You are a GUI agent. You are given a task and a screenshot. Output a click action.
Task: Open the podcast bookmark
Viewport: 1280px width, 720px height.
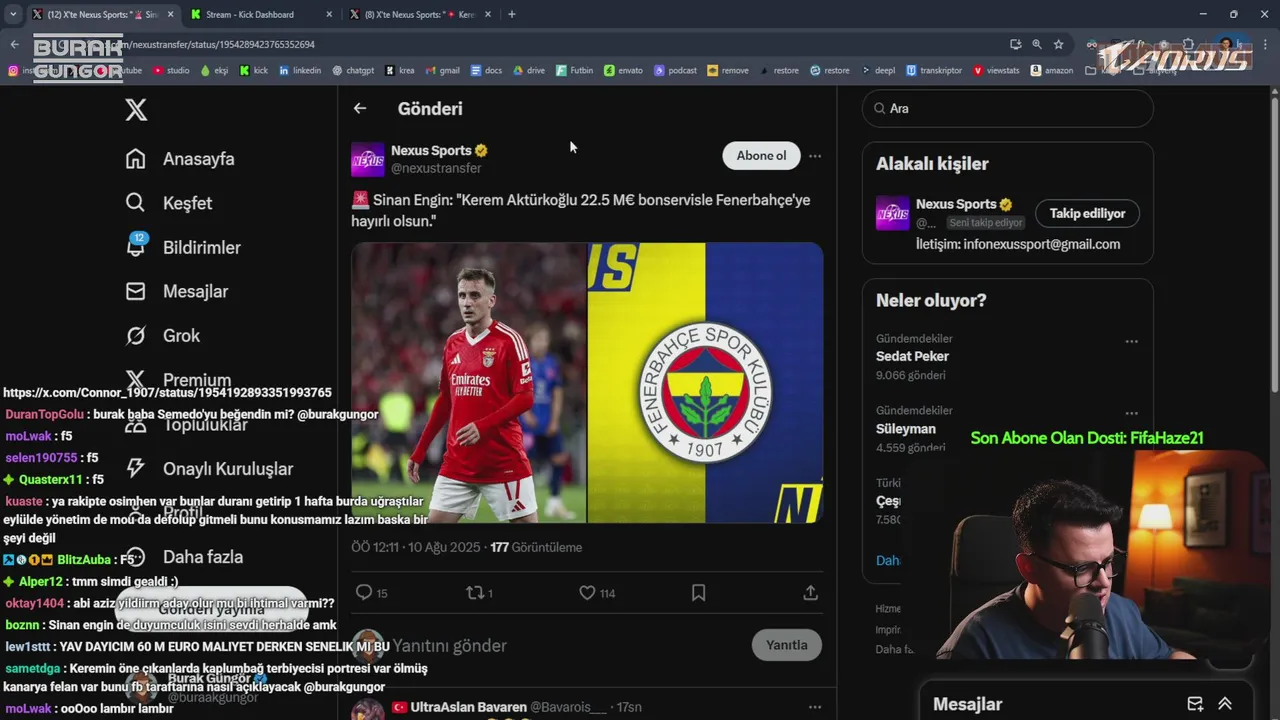coord(676,70)
